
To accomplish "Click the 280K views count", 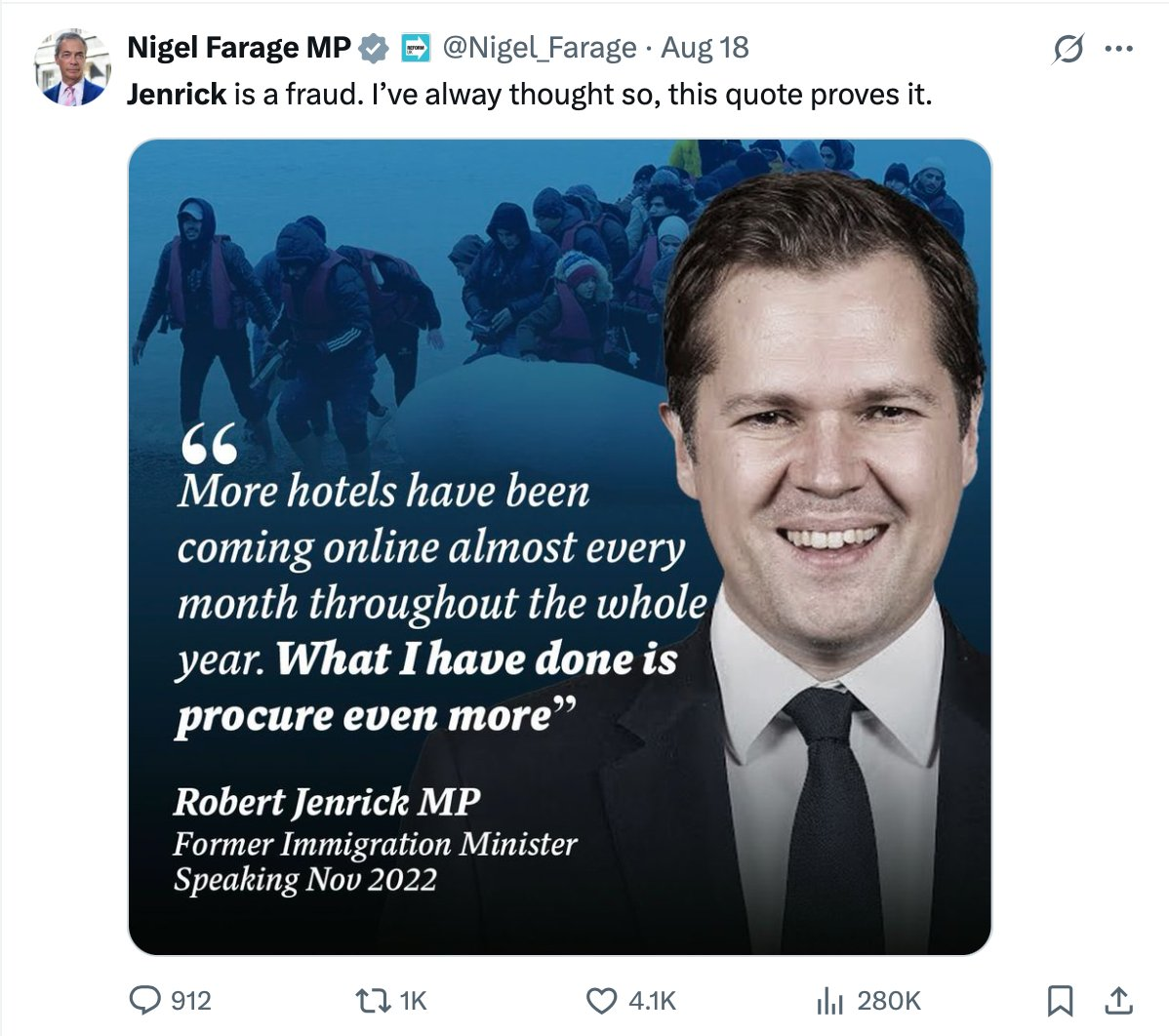I will point(888,1000).
